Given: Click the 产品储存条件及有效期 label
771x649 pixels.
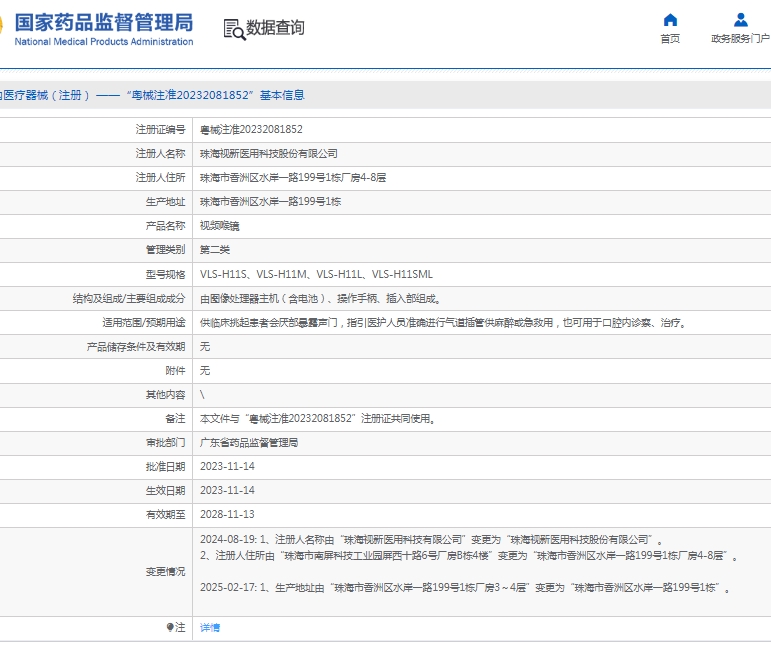Looking at the screenshot, I should point(136,347).
